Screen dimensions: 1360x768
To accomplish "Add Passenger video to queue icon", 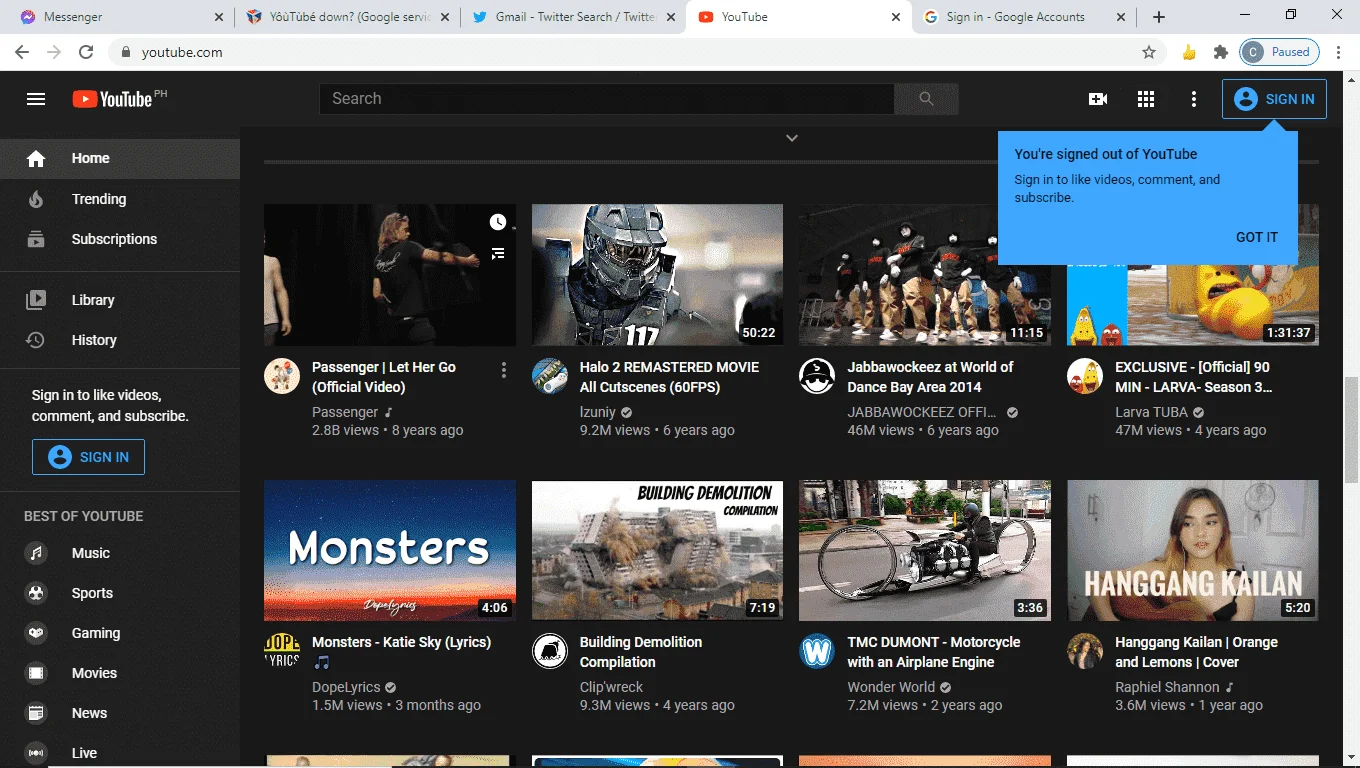I will point(498,254).
